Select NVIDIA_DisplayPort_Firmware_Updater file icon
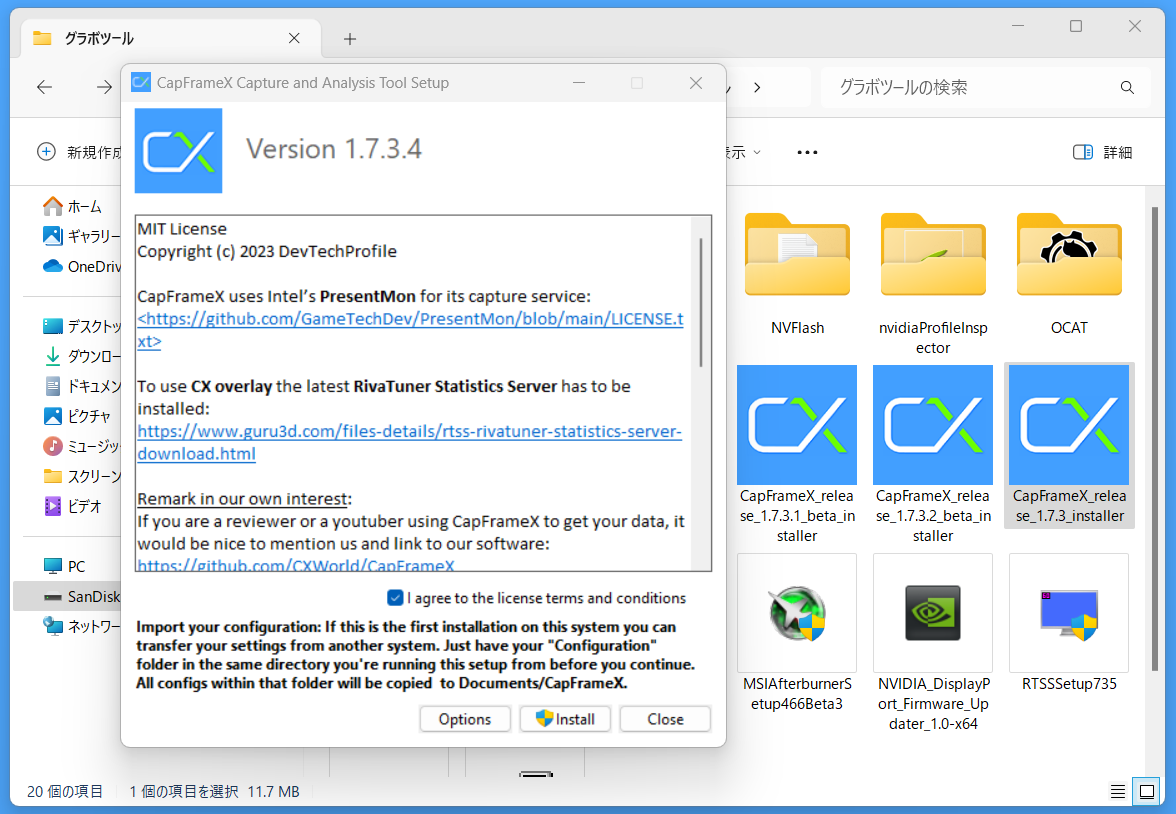1176x814 pixels. [932, 613]
